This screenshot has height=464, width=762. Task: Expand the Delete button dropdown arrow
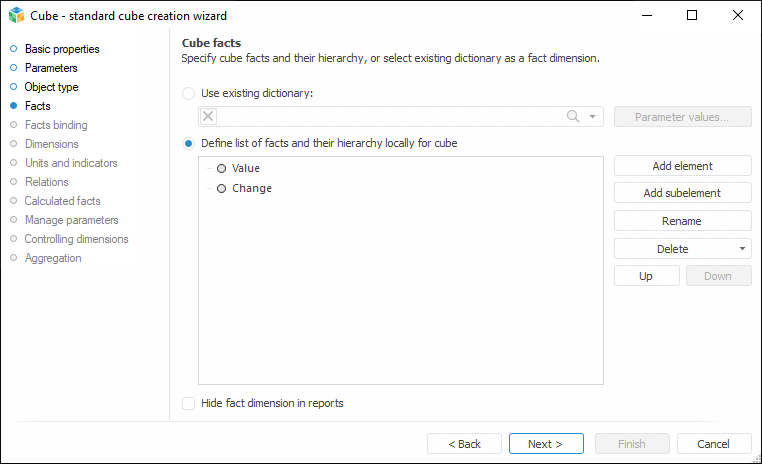click(x=742, y=249)
